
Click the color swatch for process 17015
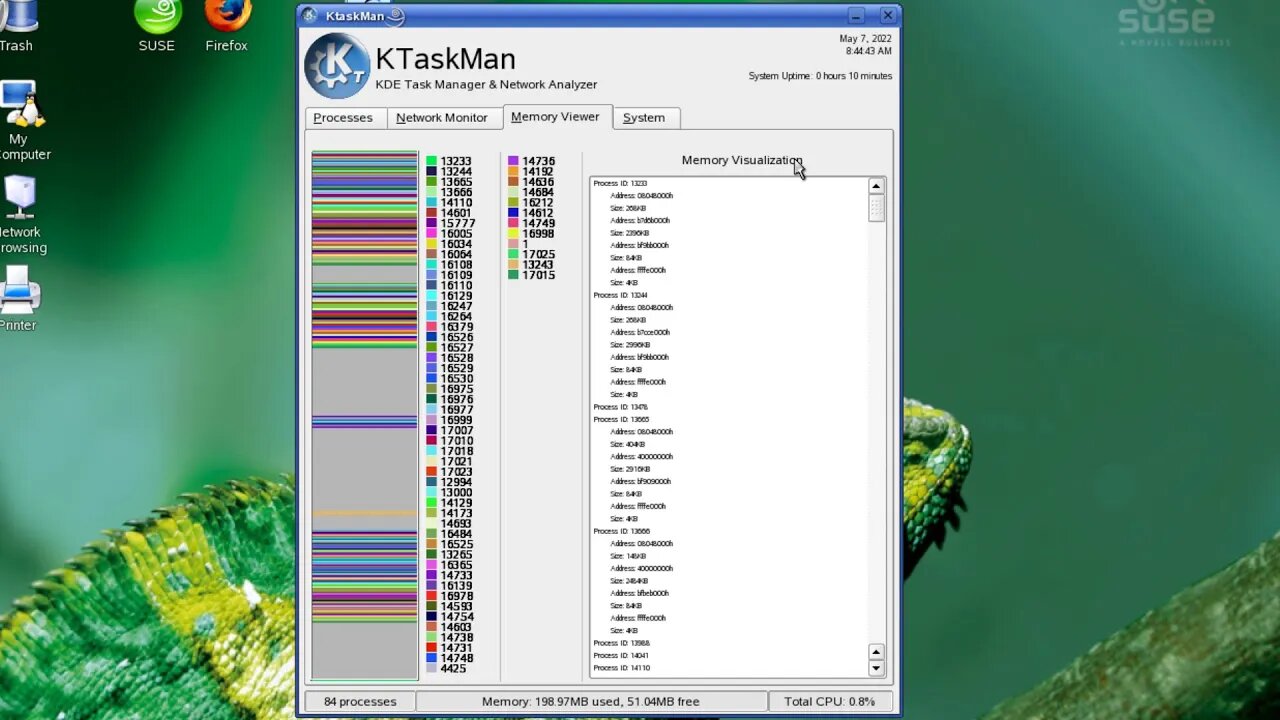(513, 275)
